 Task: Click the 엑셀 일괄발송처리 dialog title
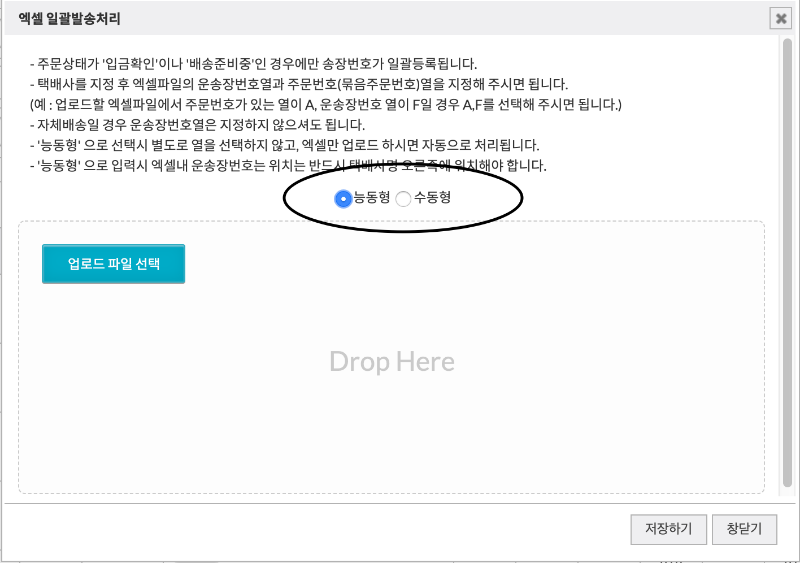(69, 19)
